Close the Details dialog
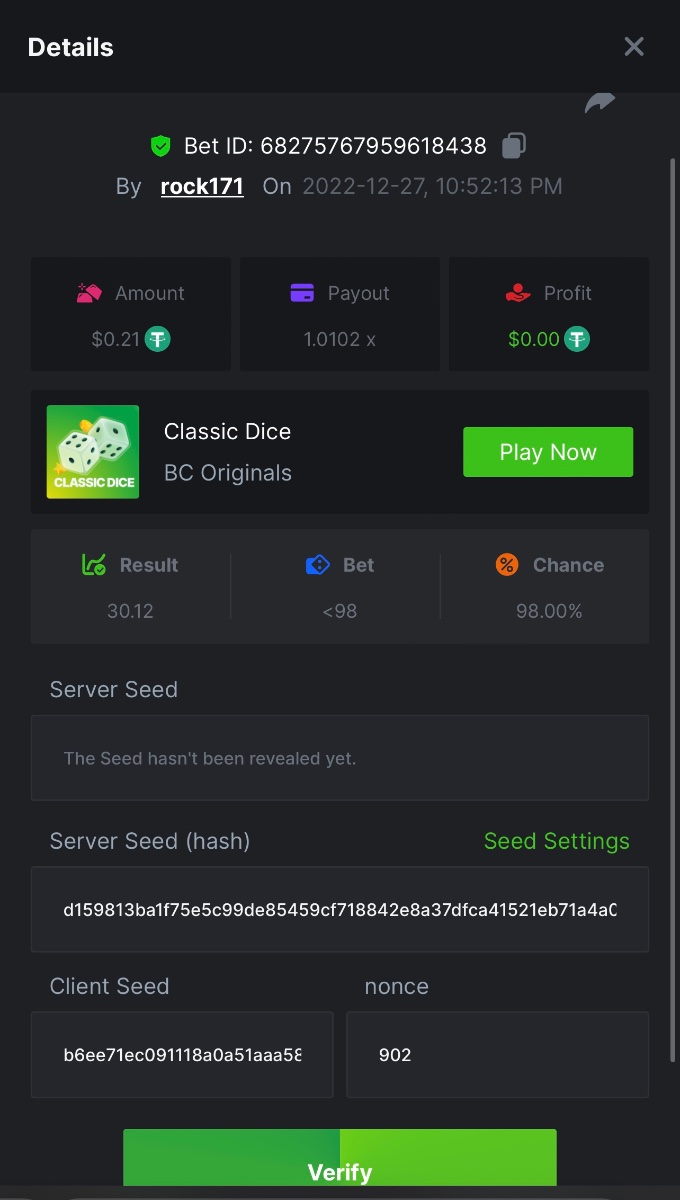The image size is (680, 1200). point(634,47)
